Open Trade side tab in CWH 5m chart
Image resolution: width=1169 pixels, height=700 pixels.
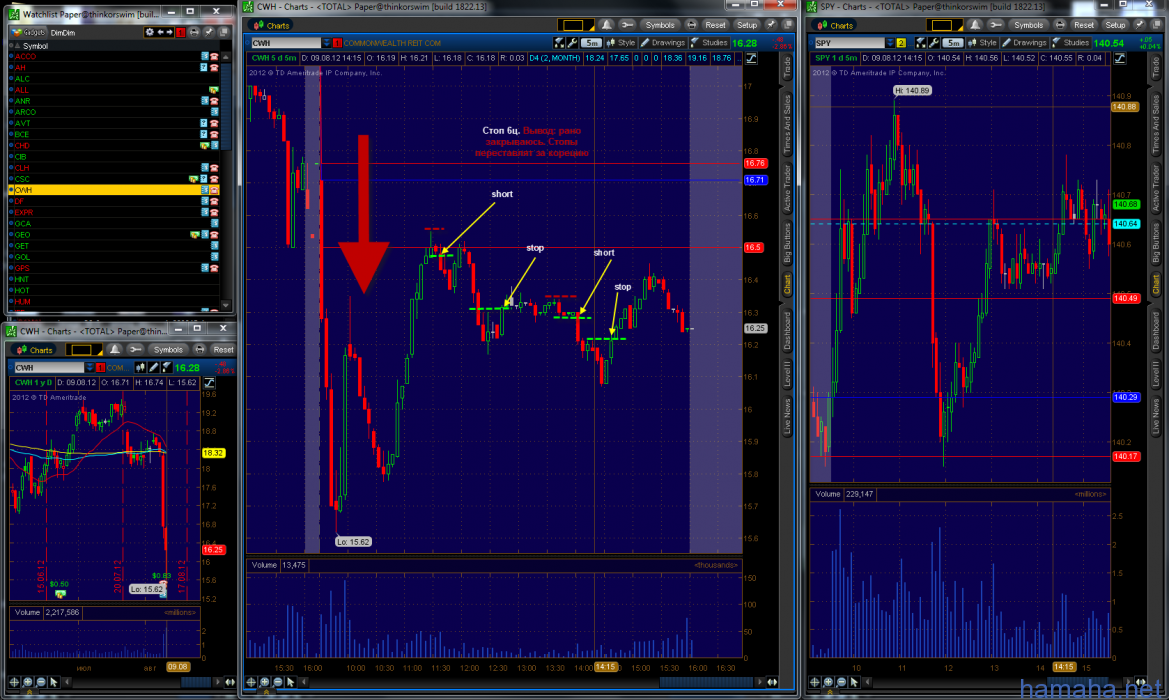(x=787, y=68)
